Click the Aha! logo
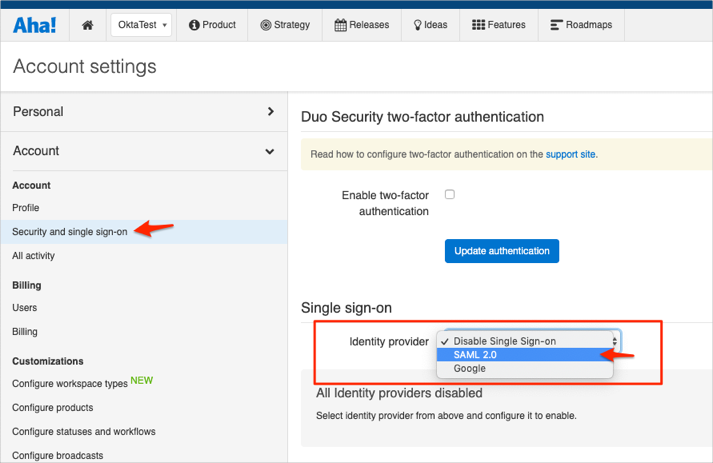The width and height of the screenshot is (713, 463). click(x=35, y=25)
